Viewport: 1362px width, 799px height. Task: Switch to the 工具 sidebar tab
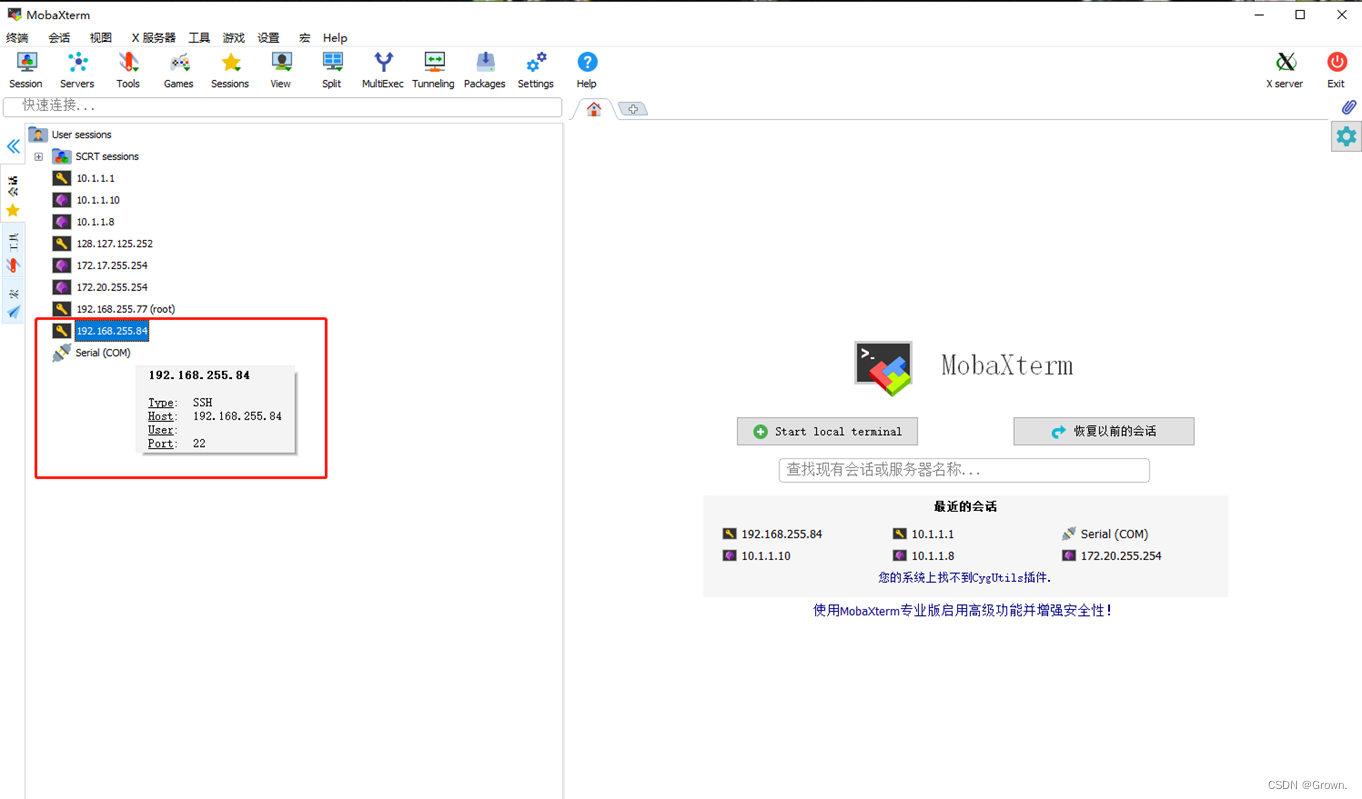(13, 252)
